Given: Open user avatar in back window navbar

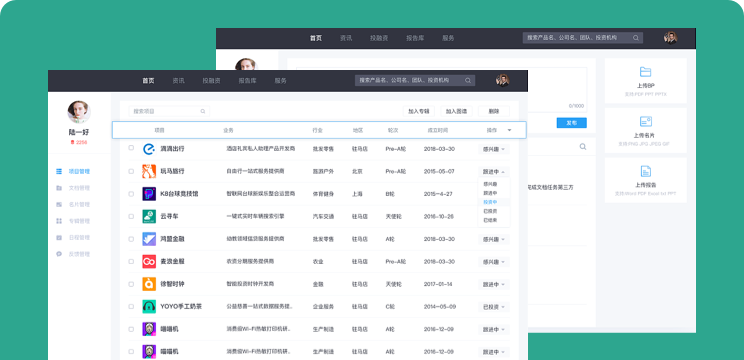Looking at the screenshot, I should 670,38.
